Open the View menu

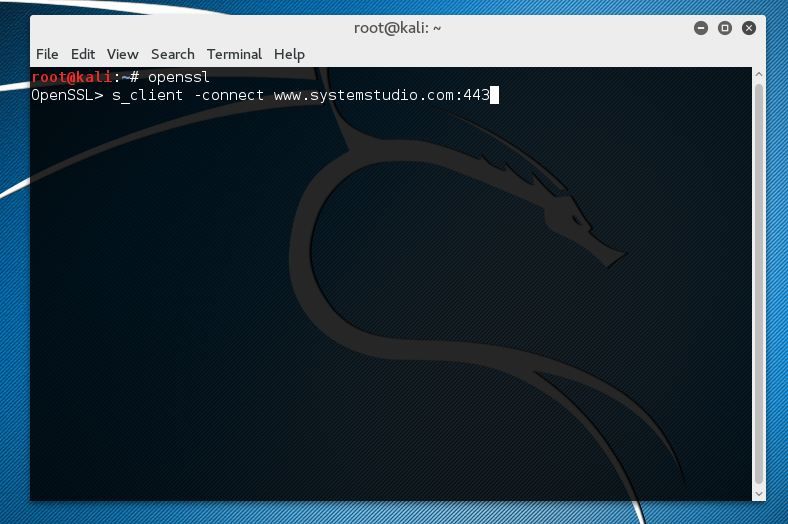pos(122,54)
